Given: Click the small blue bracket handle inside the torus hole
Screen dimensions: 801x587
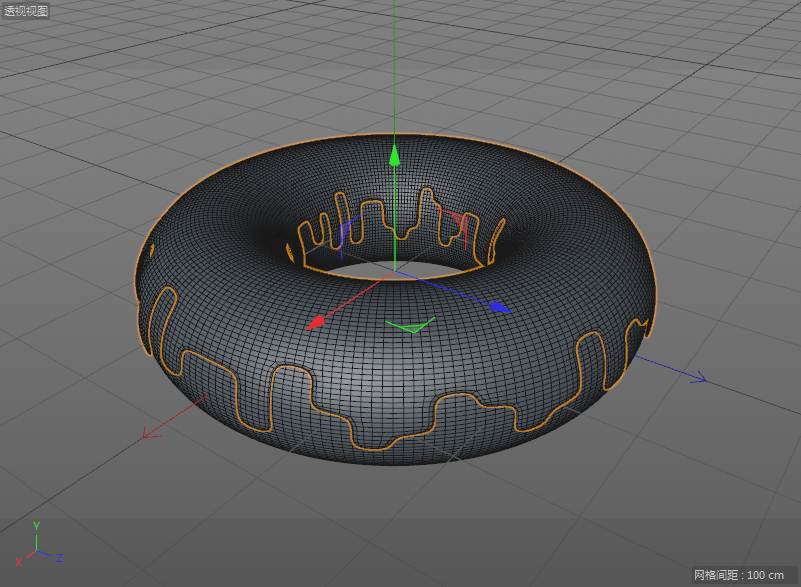Looking at the screenshot, I should 342,231.
